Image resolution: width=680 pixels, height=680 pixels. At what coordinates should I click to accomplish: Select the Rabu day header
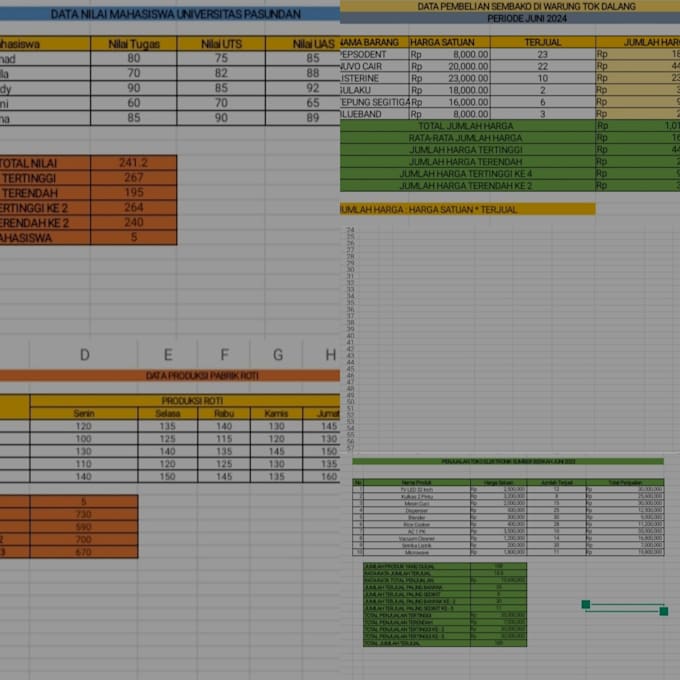[x=224, y=413]
